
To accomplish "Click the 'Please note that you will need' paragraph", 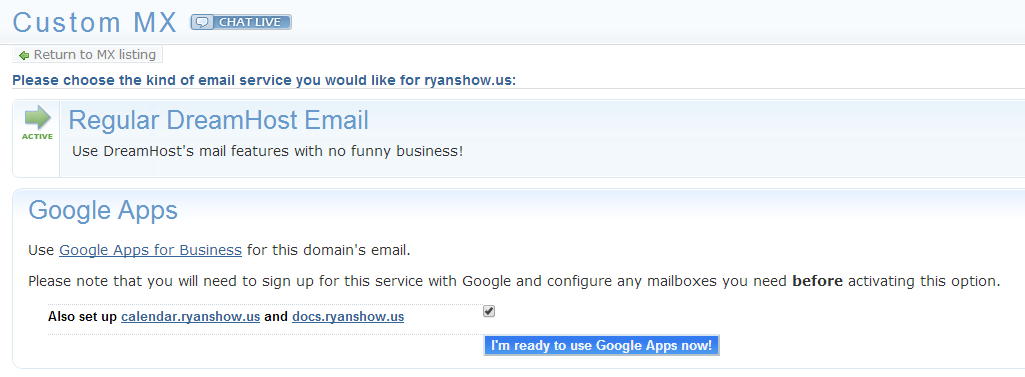I will coord(514,282).
